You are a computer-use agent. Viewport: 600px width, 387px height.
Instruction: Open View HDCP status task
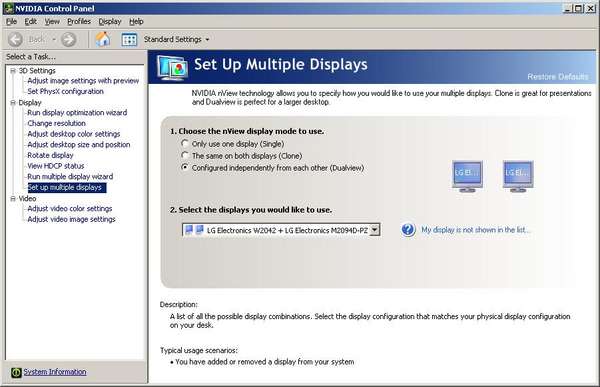(55, 166)
